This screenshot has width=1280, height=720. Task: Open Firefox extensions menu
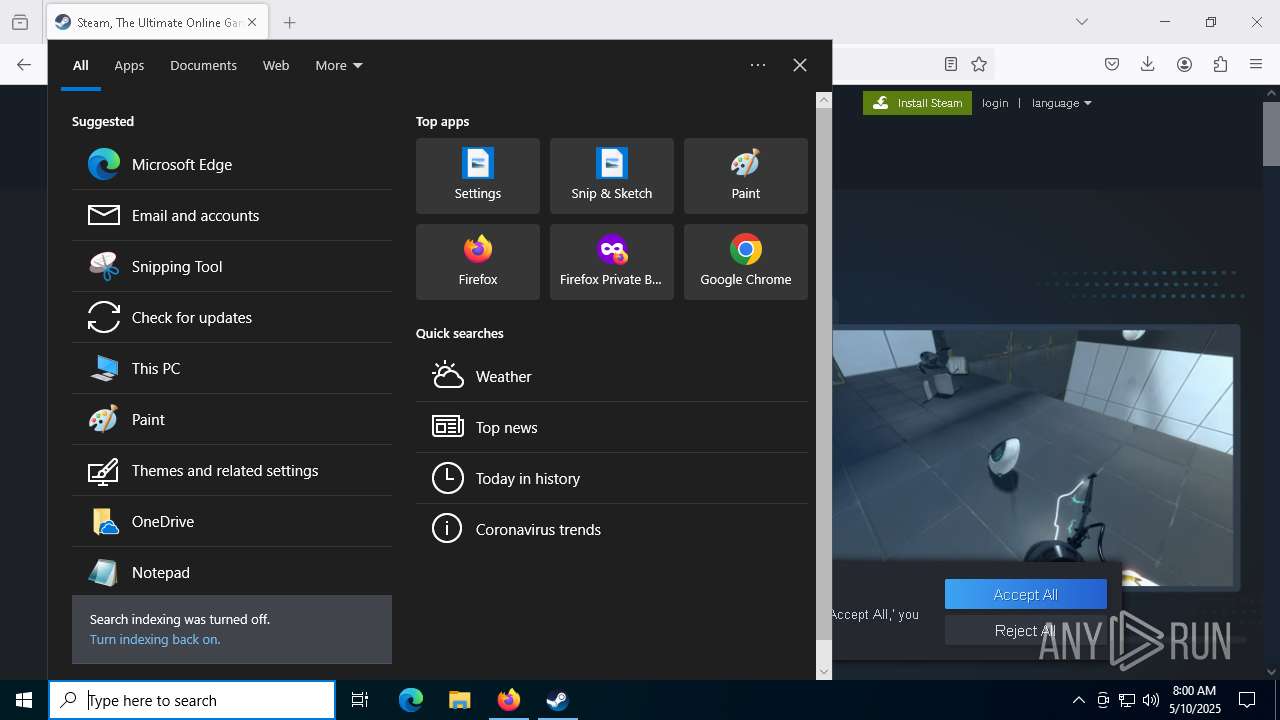1220,64
